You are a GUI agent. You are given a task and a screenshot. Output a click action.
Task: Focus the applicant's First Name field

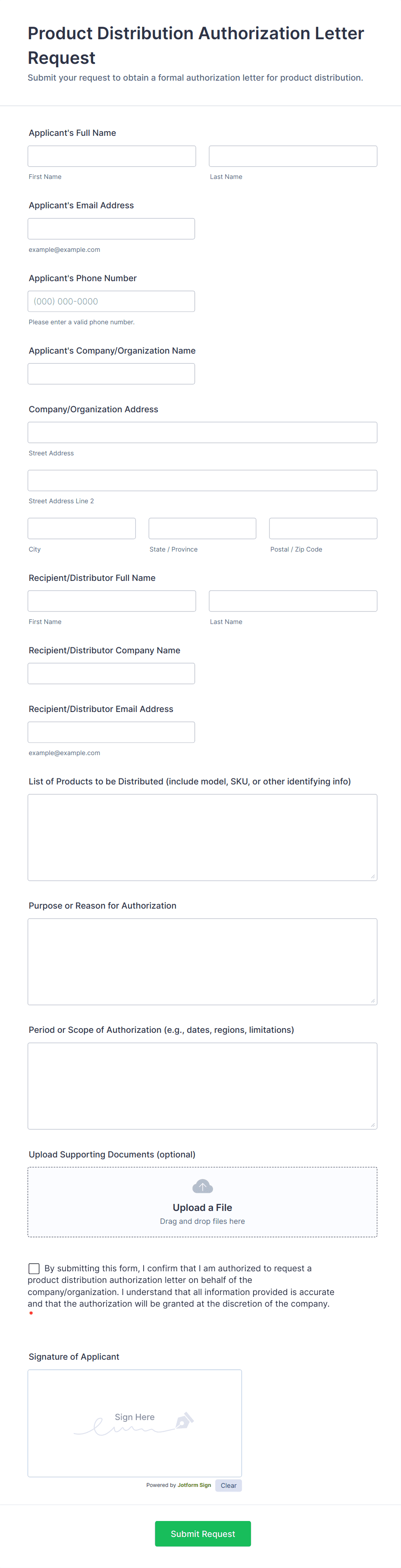coord(112,157)
